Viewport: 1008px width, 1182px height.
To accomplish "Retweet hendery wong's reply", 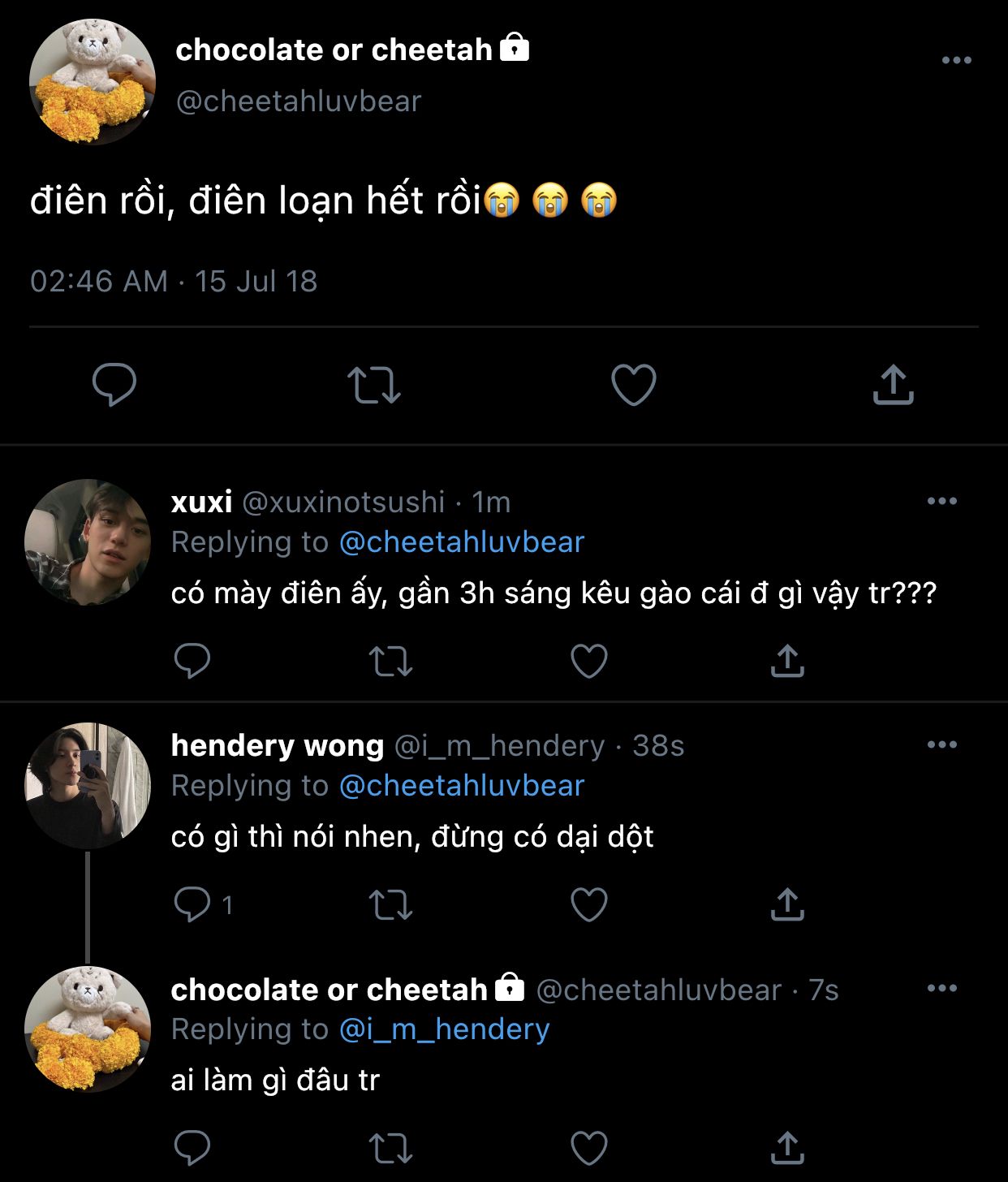I will (390, 904).
